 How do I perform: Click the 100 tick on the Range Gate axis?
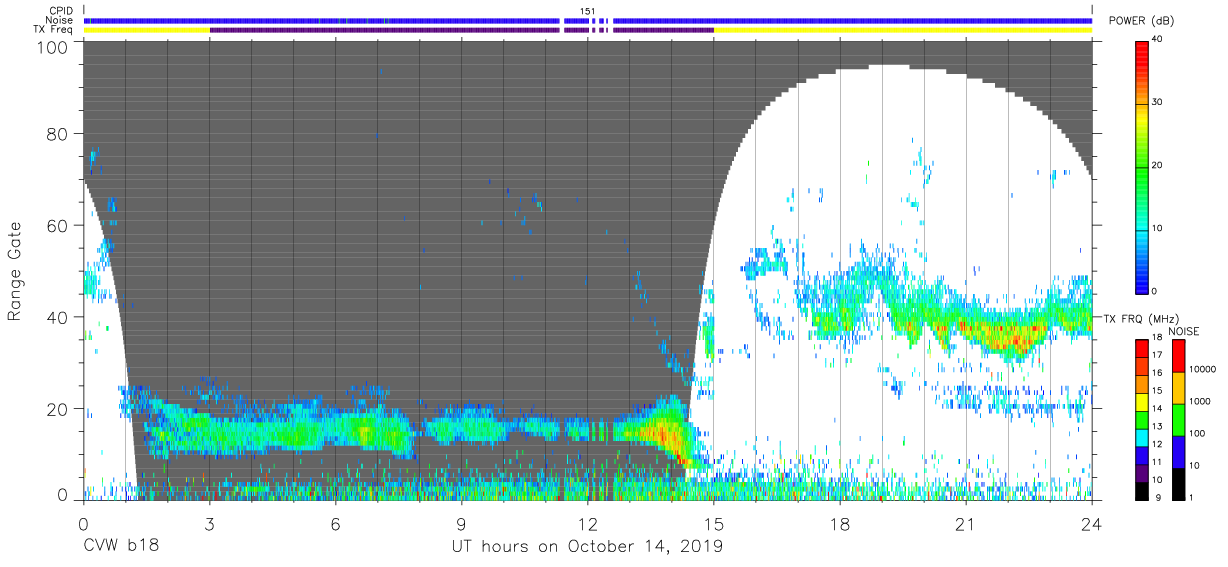coord(52,47)
